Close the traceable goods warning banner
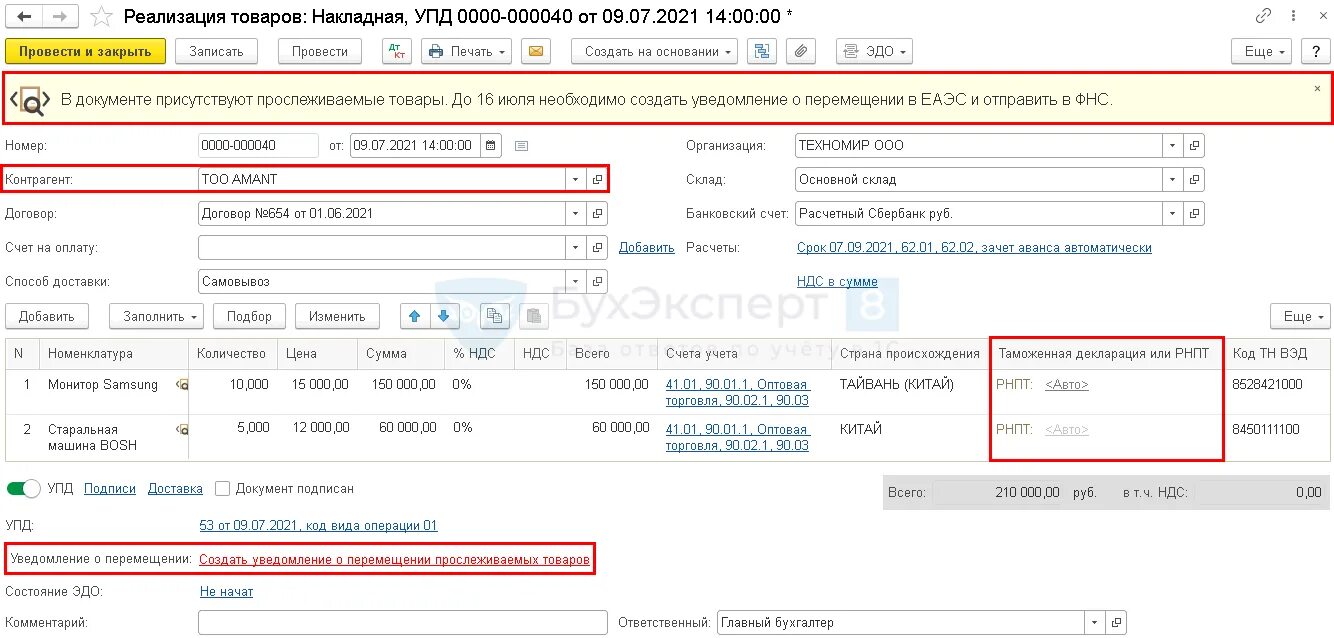Viewport: 1334px width, 638px height. point(1317,89)
